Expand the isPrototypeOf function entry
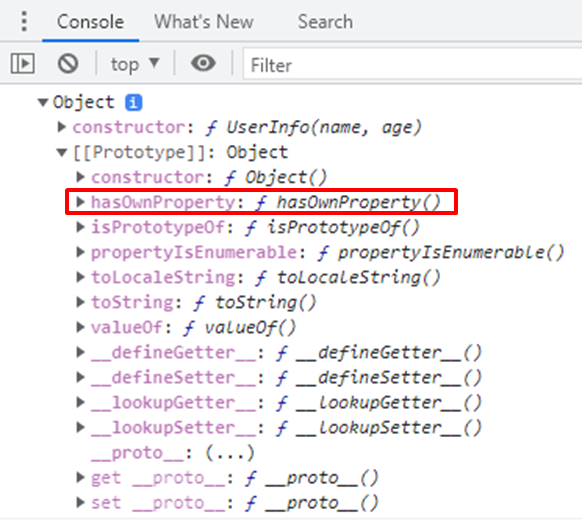This screenshot has height=521, width=582. click(80, 227)
